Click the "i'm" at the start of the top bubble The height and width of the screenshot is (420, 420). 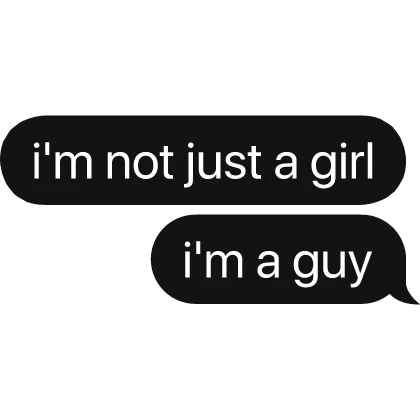(63, 161)
